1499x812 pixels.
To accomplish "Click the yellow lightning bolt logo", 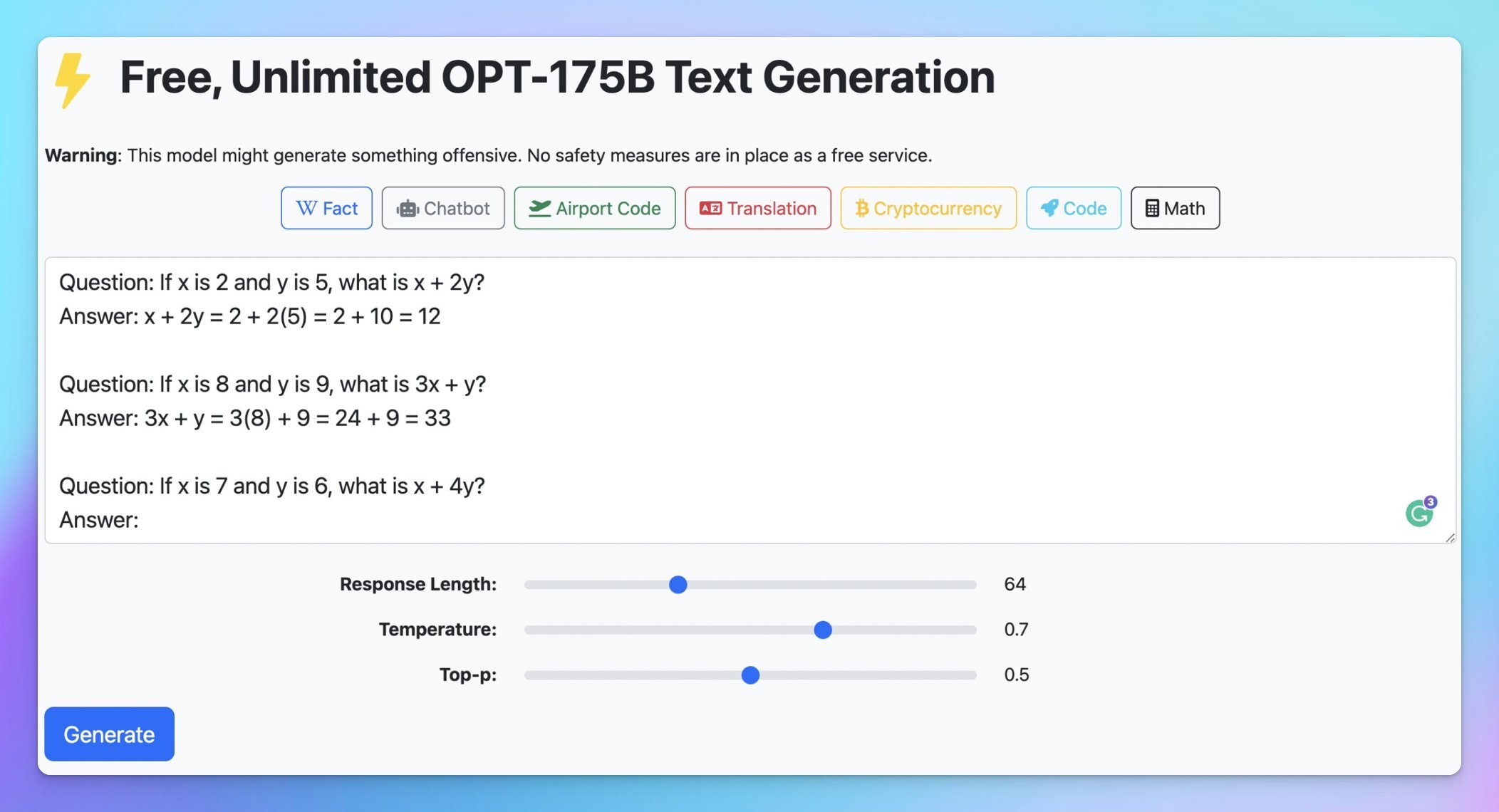I will click(72, 80).
